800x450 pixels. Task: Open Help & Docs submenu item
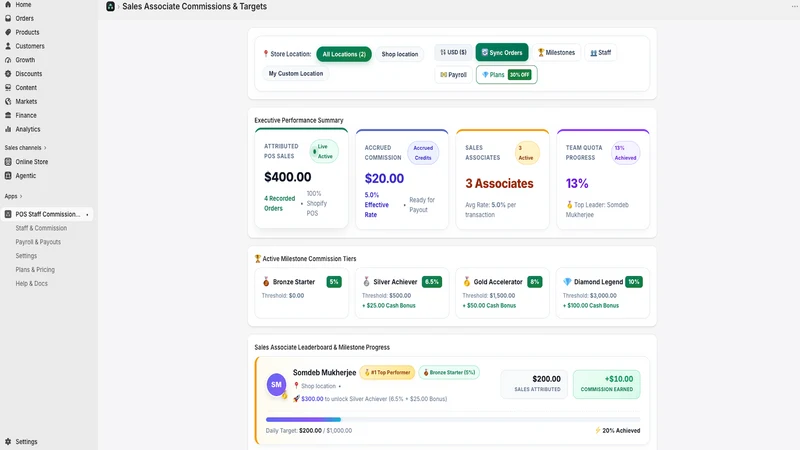[x=32, y=283]
